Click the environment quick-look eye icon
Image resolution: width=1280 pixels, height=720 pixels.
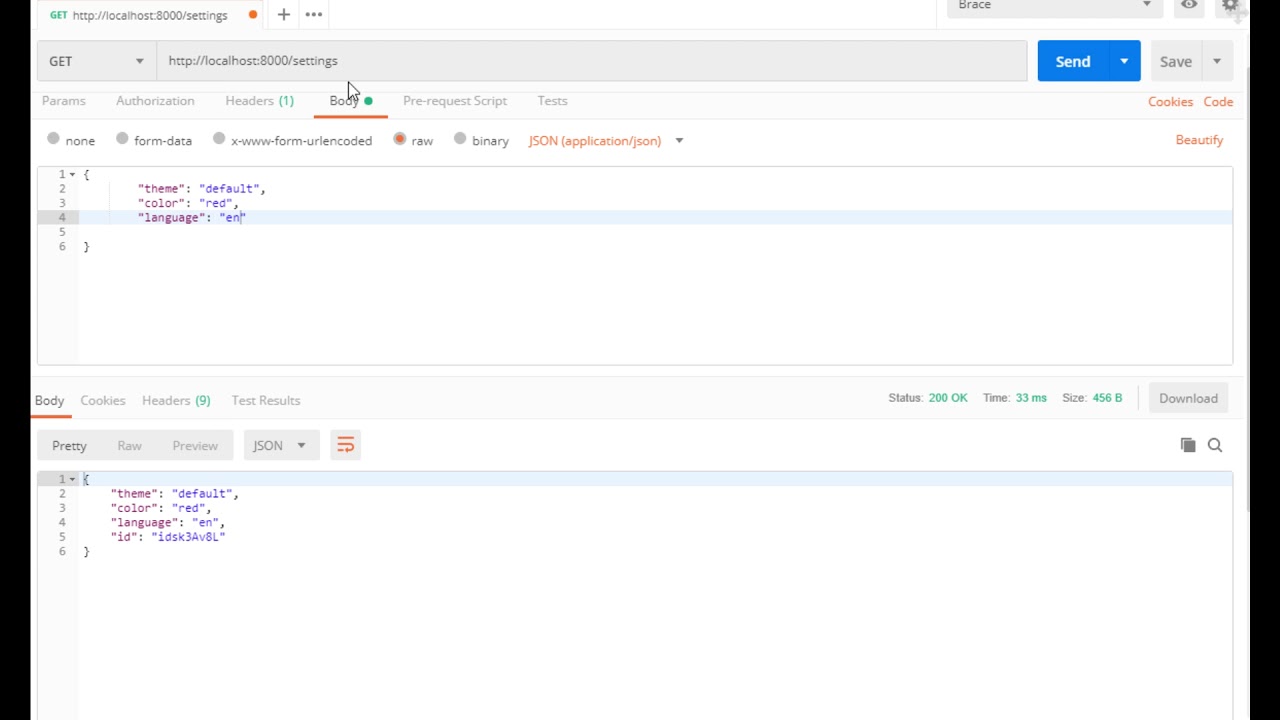(1189, 5)
